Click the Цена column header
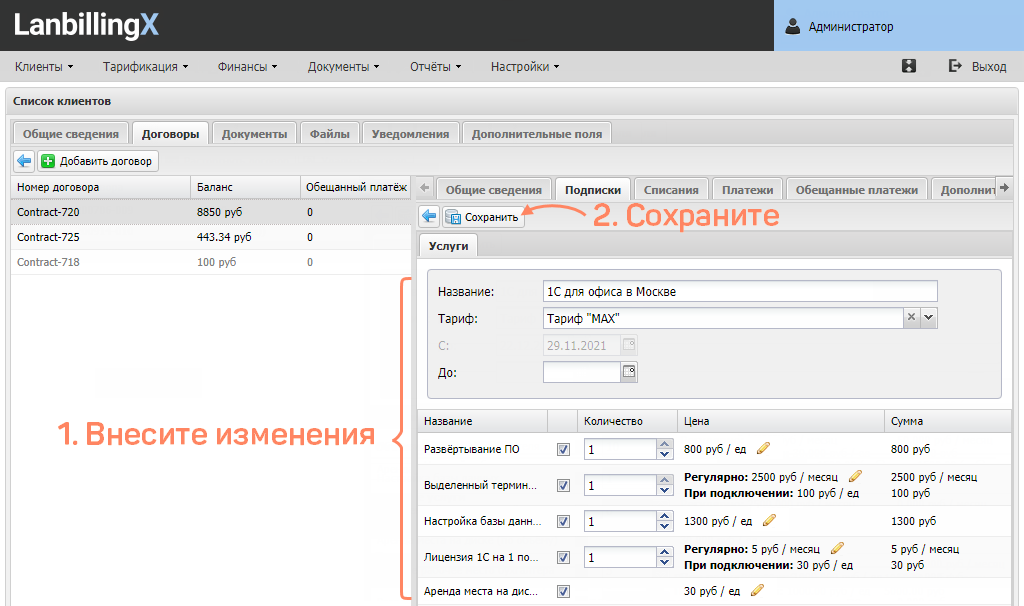The image size is (1024, 606). 780,421
